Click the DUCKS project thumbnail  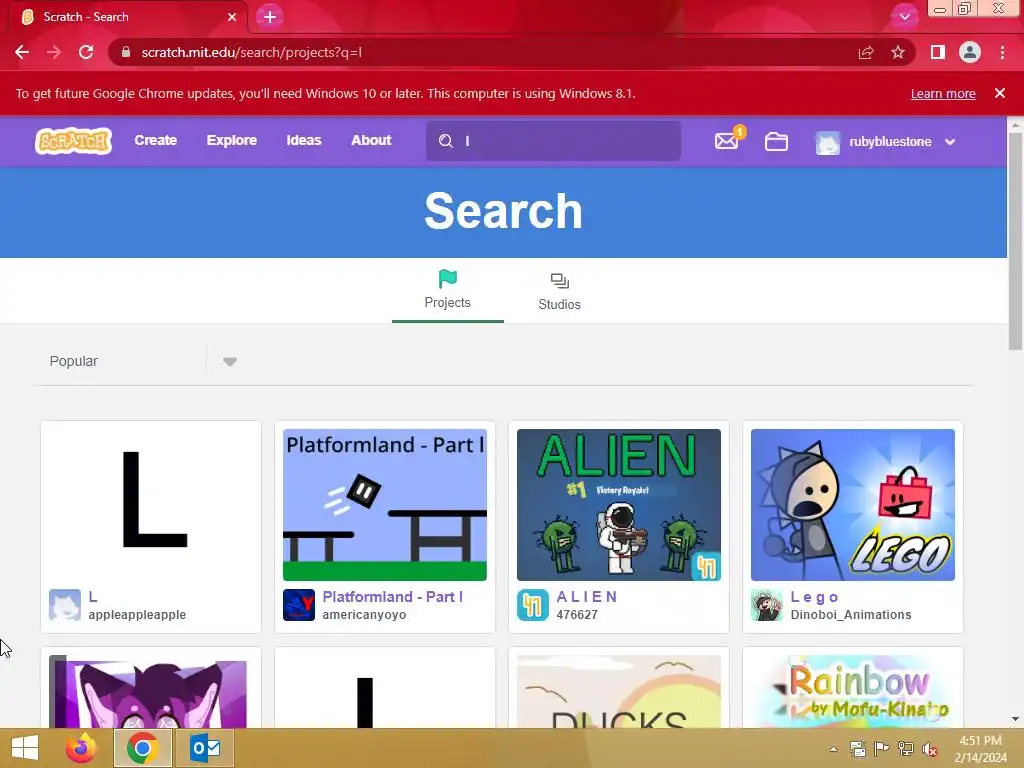(618, 692)
